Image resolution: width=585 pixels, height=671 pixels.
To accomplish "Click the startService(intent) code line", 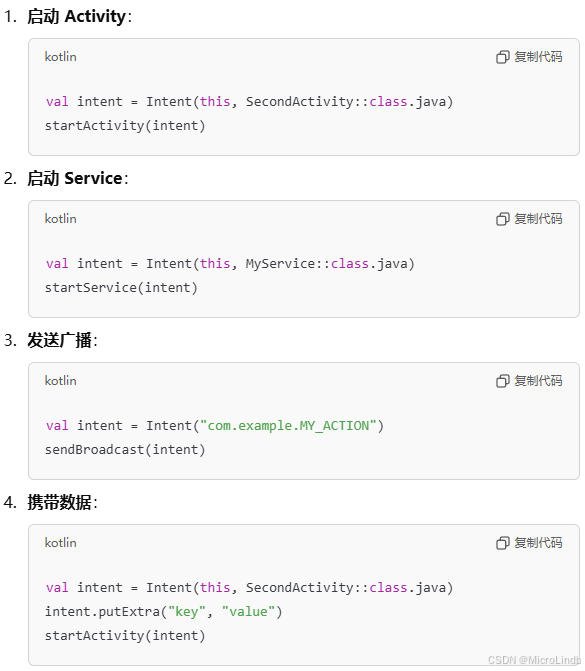I will (x=121, y=288).
